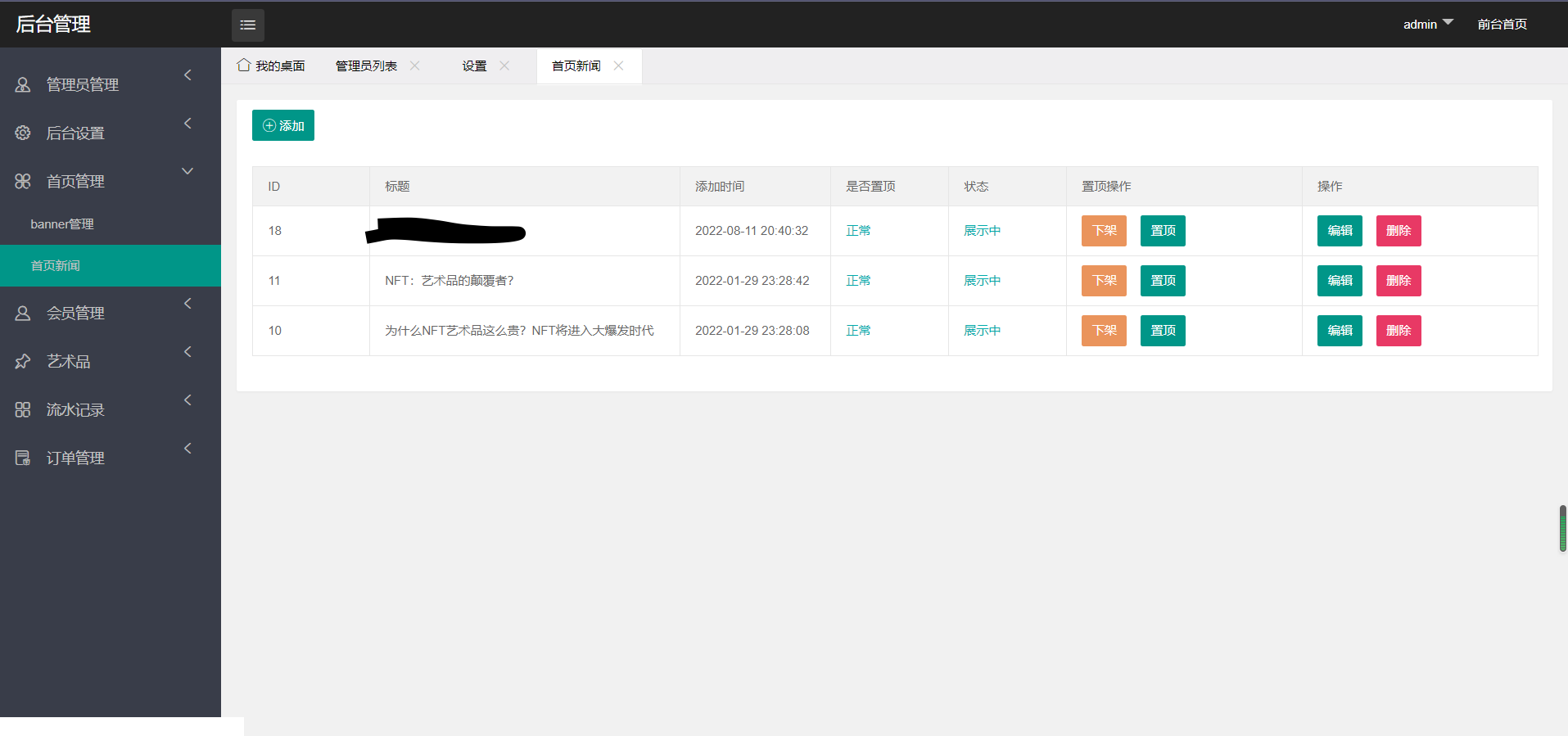Screen dimensions: 1568x736
Task: Expand the 订单管理 menu chevron
Action: coord(188,448)
